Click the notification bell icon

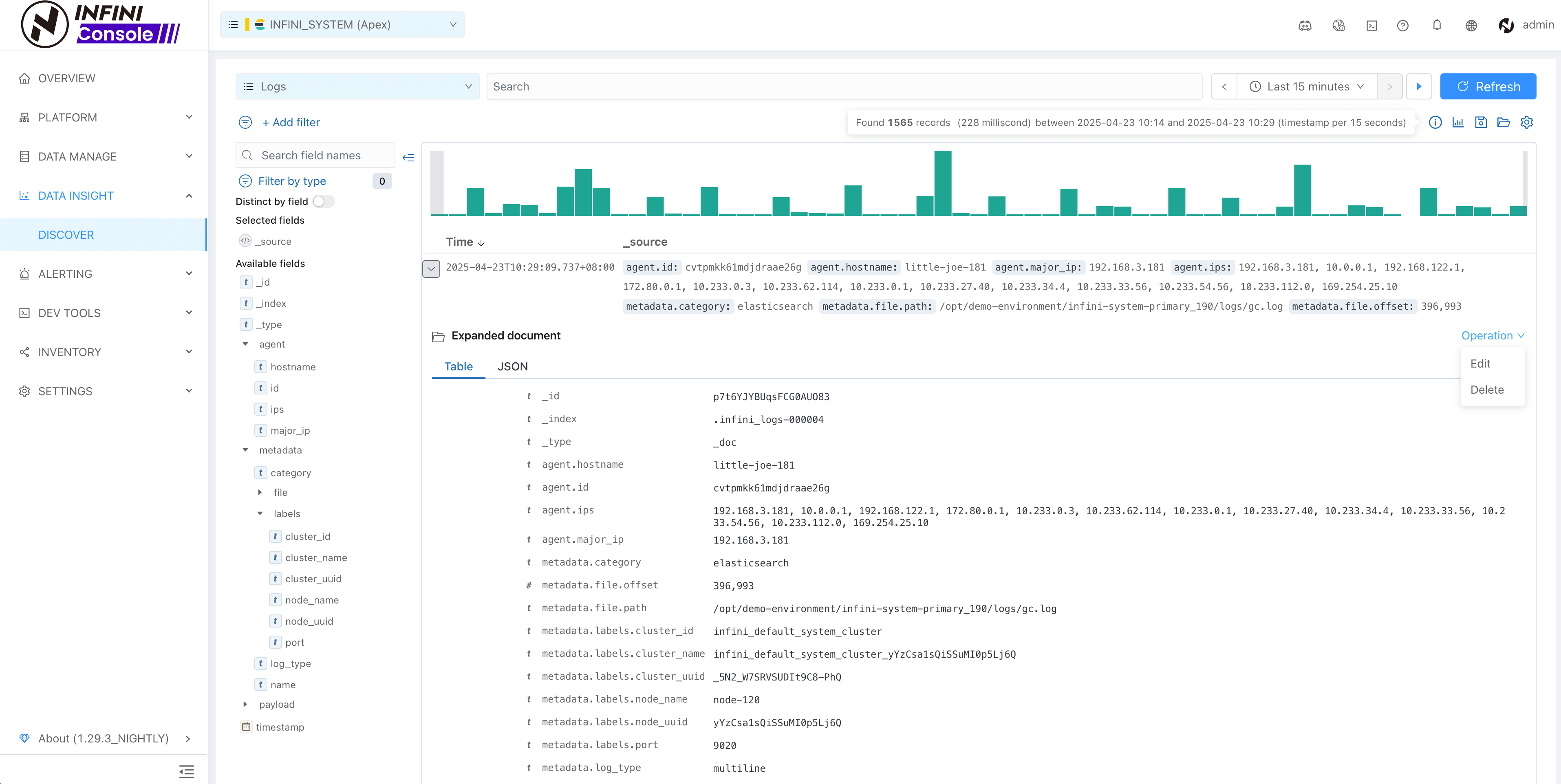tap(1436, 25)
